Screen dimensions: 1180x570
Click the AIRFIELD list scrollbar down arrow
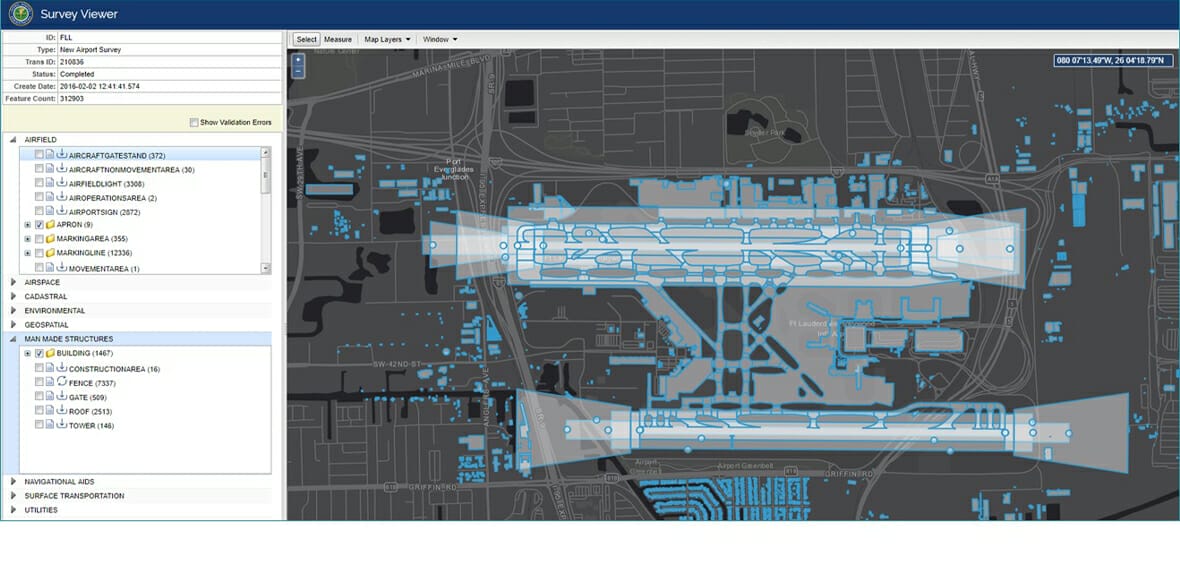pyautogui.click(x=265, y=268)
